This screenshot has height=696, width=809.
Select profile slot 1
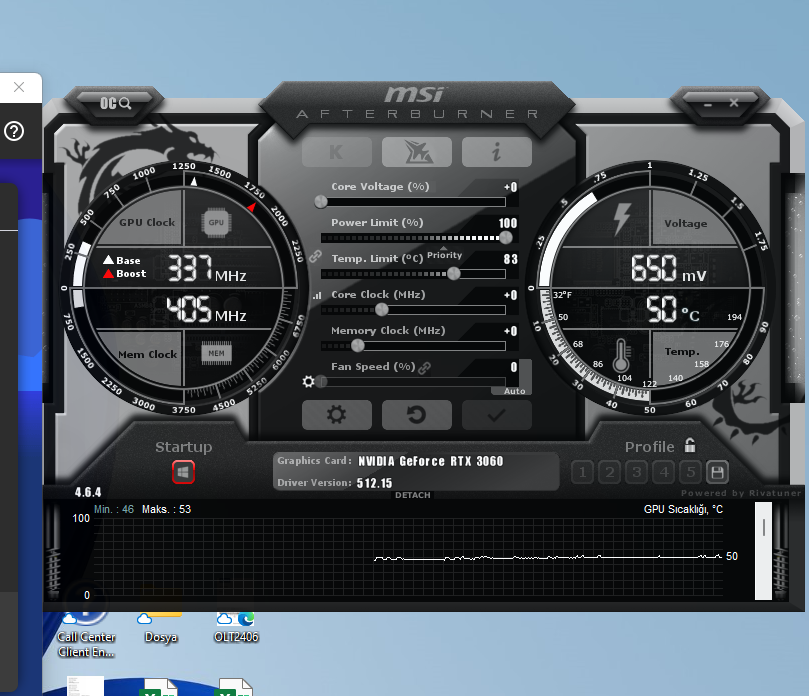click(x=583, y=472)
